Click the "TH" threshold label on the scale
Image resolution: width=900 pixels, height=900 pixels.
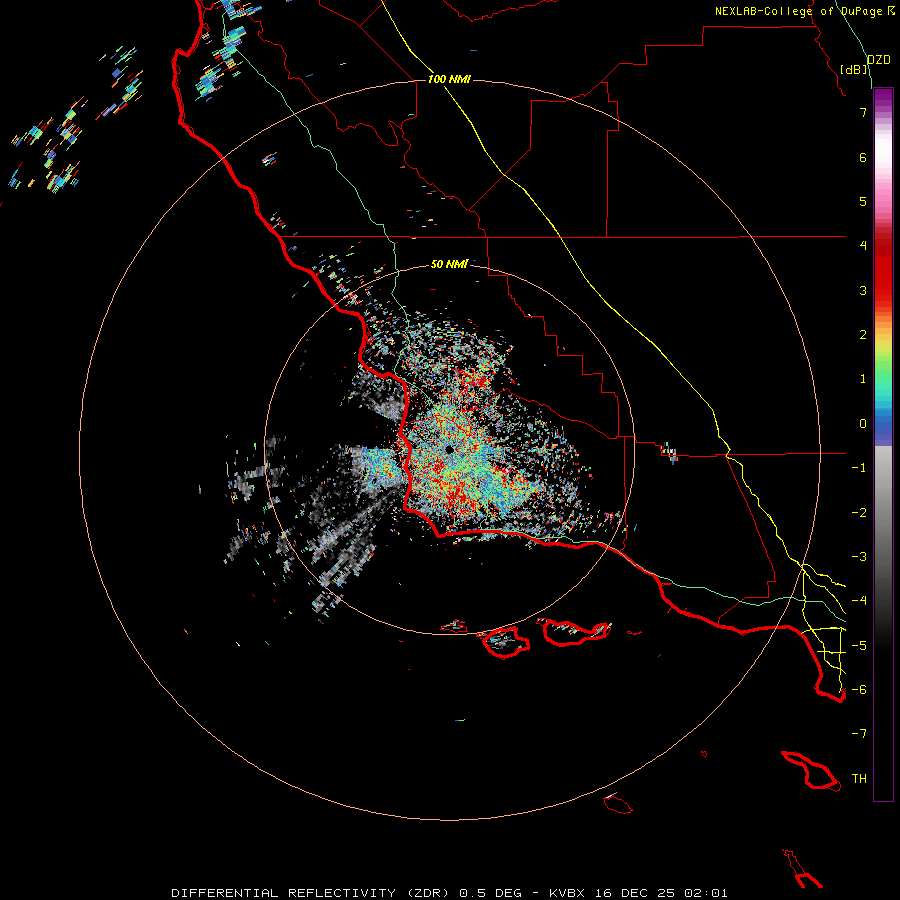[x=859, y=779]
